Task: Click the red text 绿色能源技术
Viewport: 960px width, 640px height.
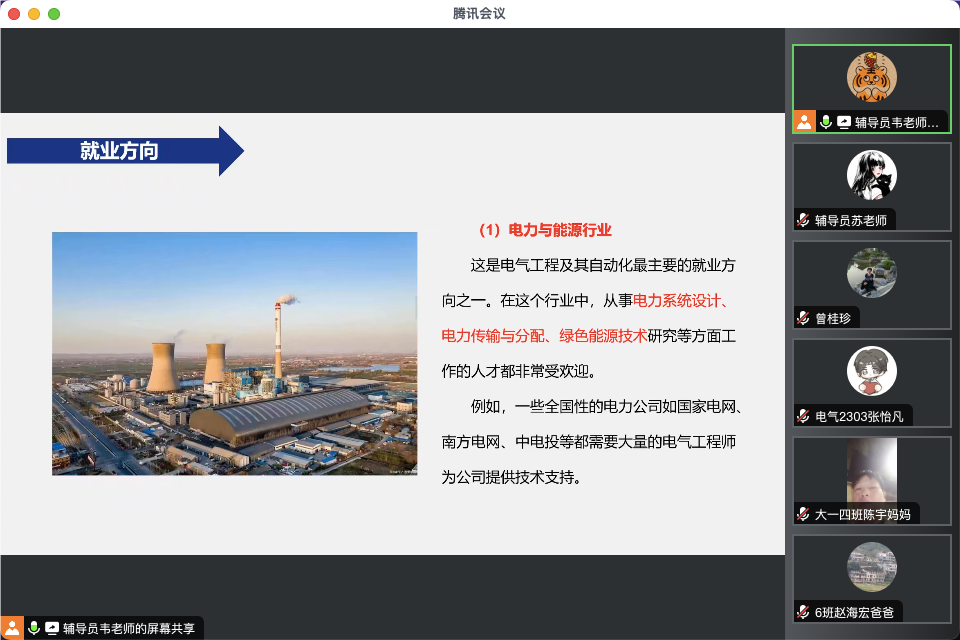Action: click(603, 336)
